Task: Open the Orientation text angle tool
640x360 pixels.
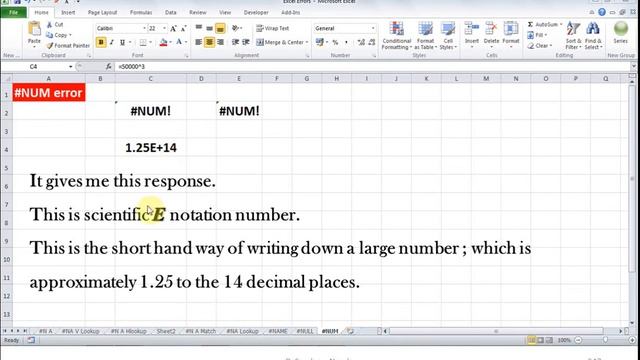Action: (236, 28)
